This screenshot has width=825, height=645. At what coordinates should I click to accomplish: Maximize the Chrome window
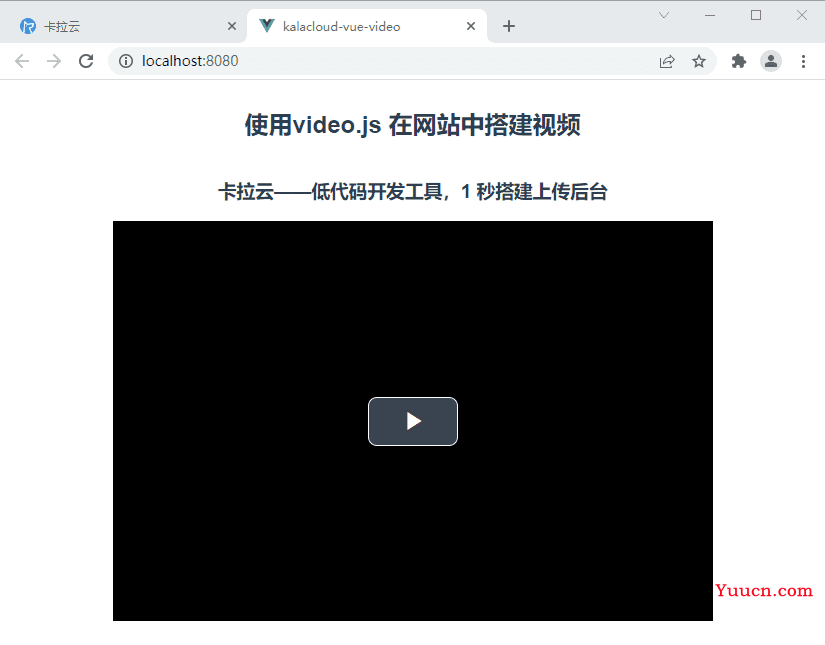tap(756, 15)
